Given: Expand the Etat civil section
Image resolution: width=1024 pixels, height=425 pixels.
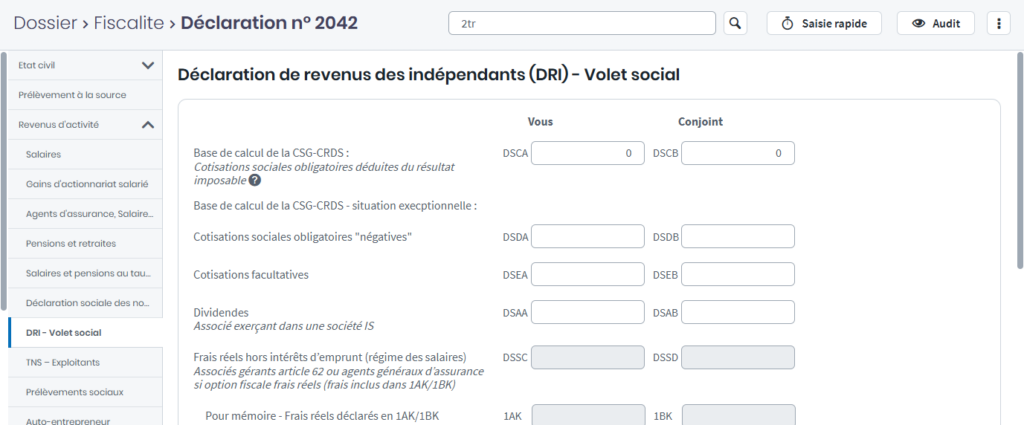Looking at the screenshot, I should 148,65.
